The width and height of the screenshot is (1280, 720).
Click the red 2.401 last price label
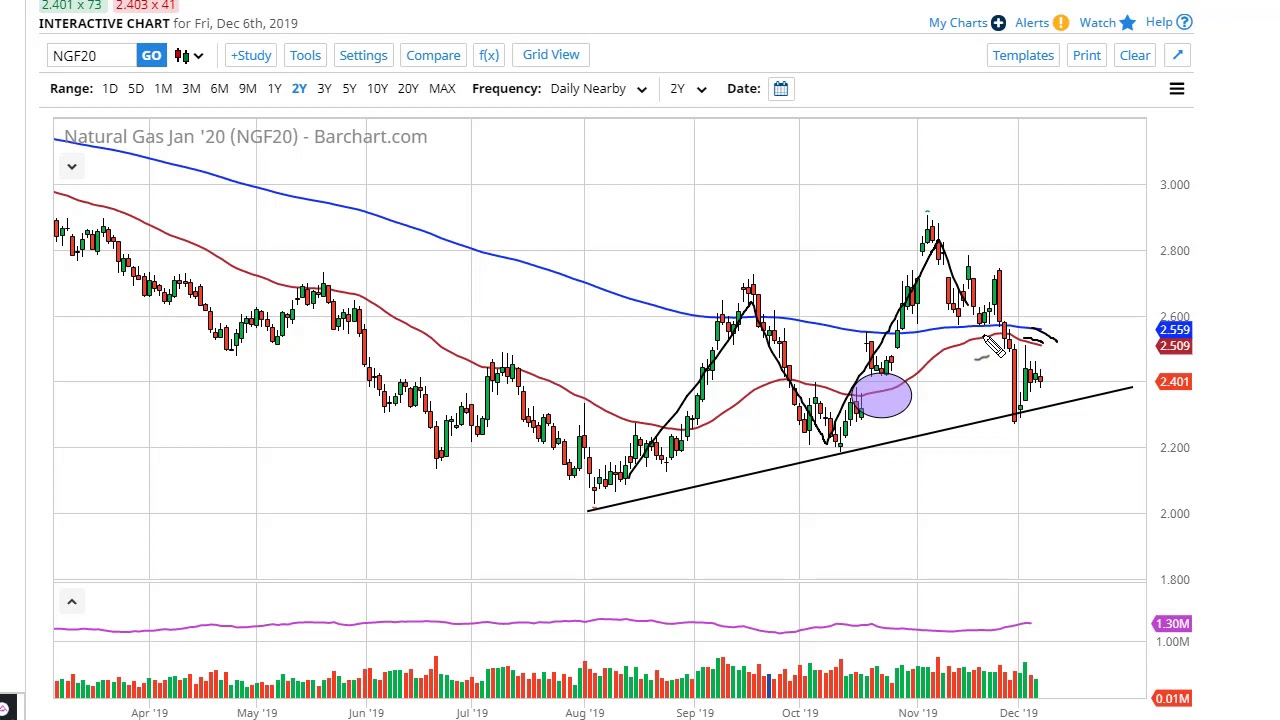coord(1174,382)
